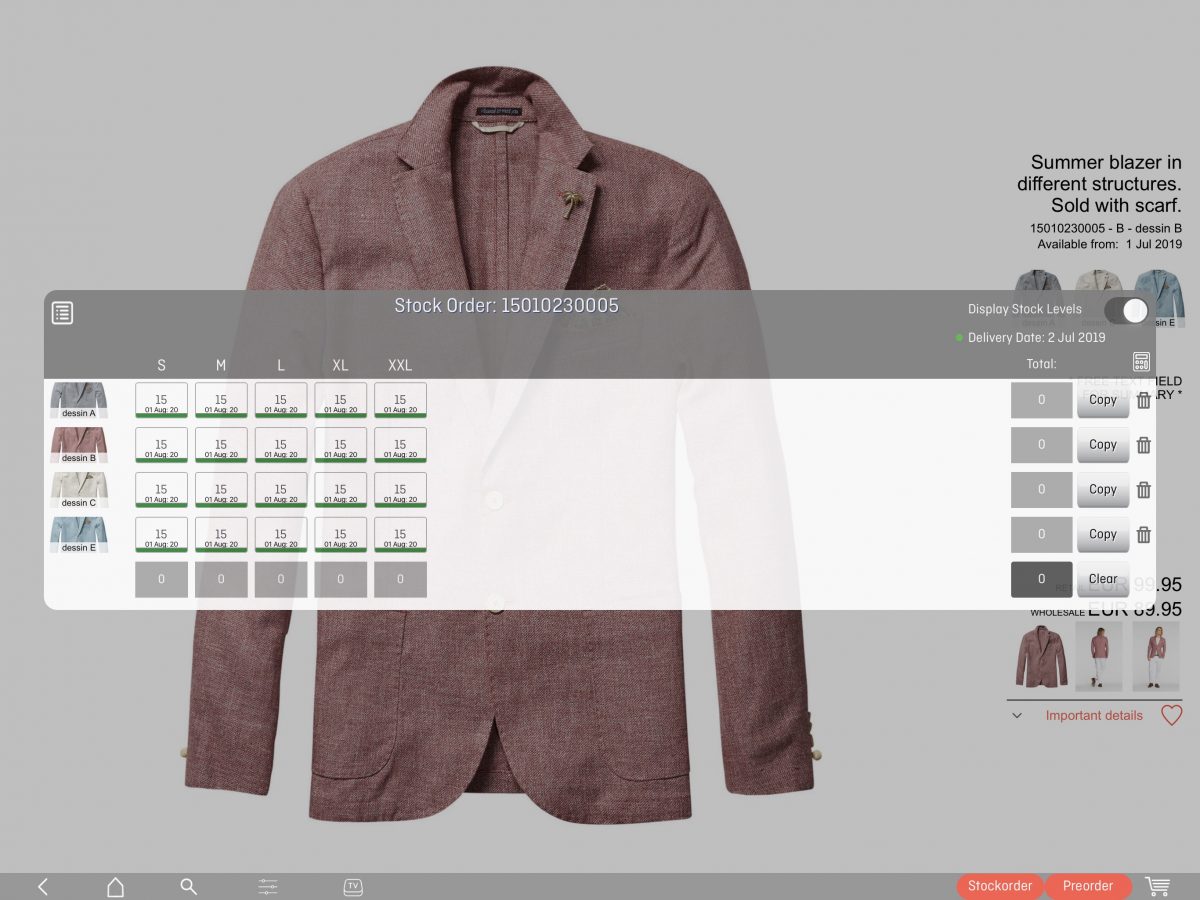Image resolution: width=1200 pixels, height=900 pixels.
Task: Click the dessin A row total box
Action: tap(1041, 400)
